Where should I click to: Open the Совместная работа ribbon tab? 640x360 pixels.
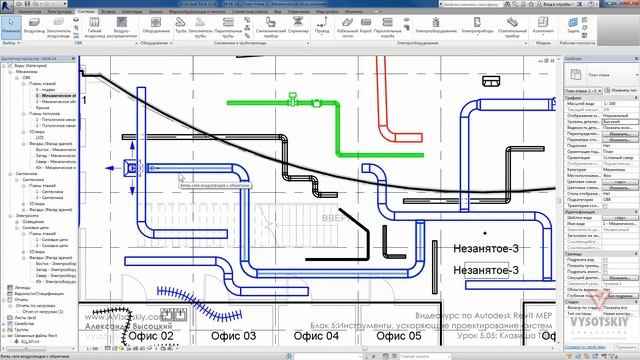(250, 12)
